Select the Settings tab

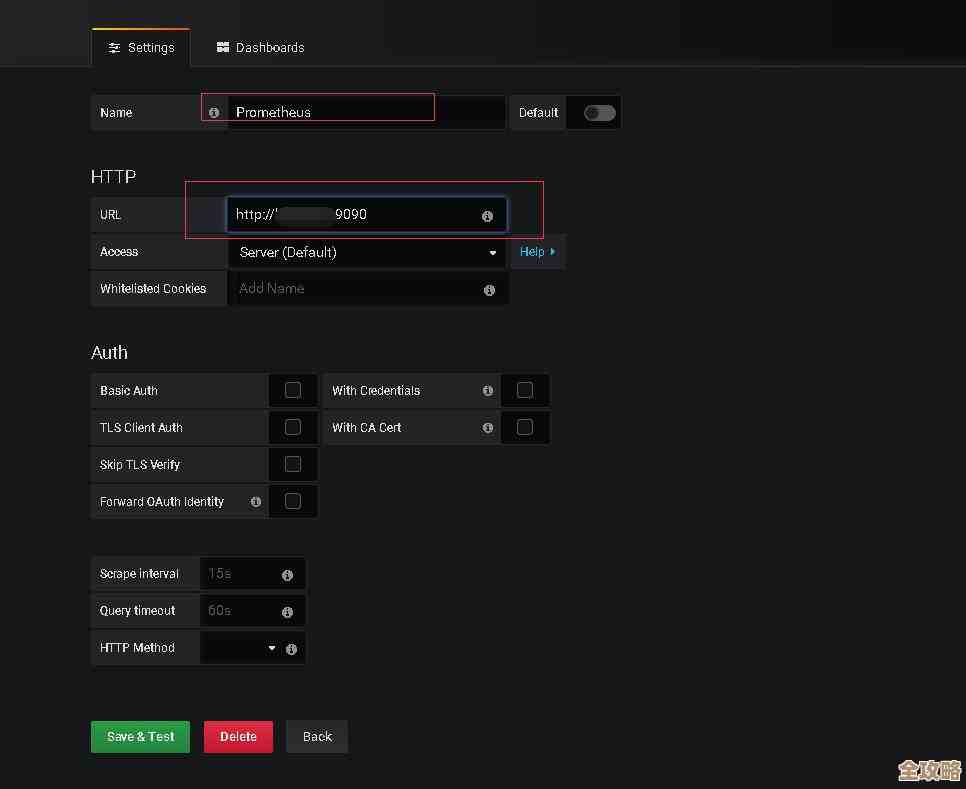pos(141,47)
